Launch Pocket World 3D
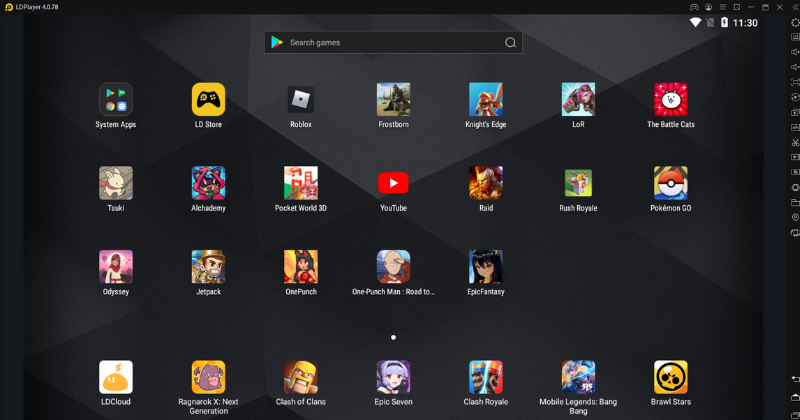 [301, 183]
